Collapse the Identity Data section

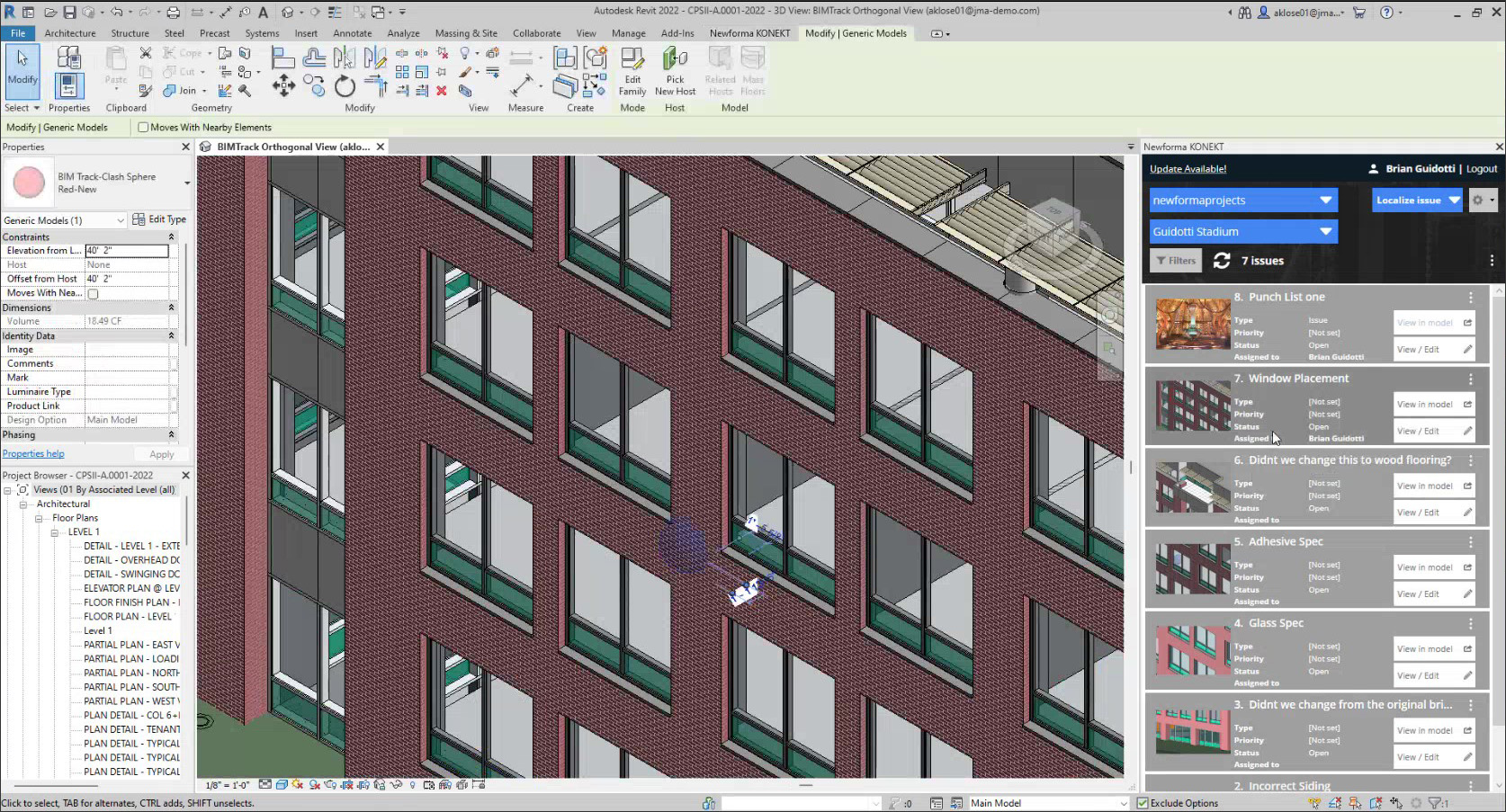tap(171, 336)
